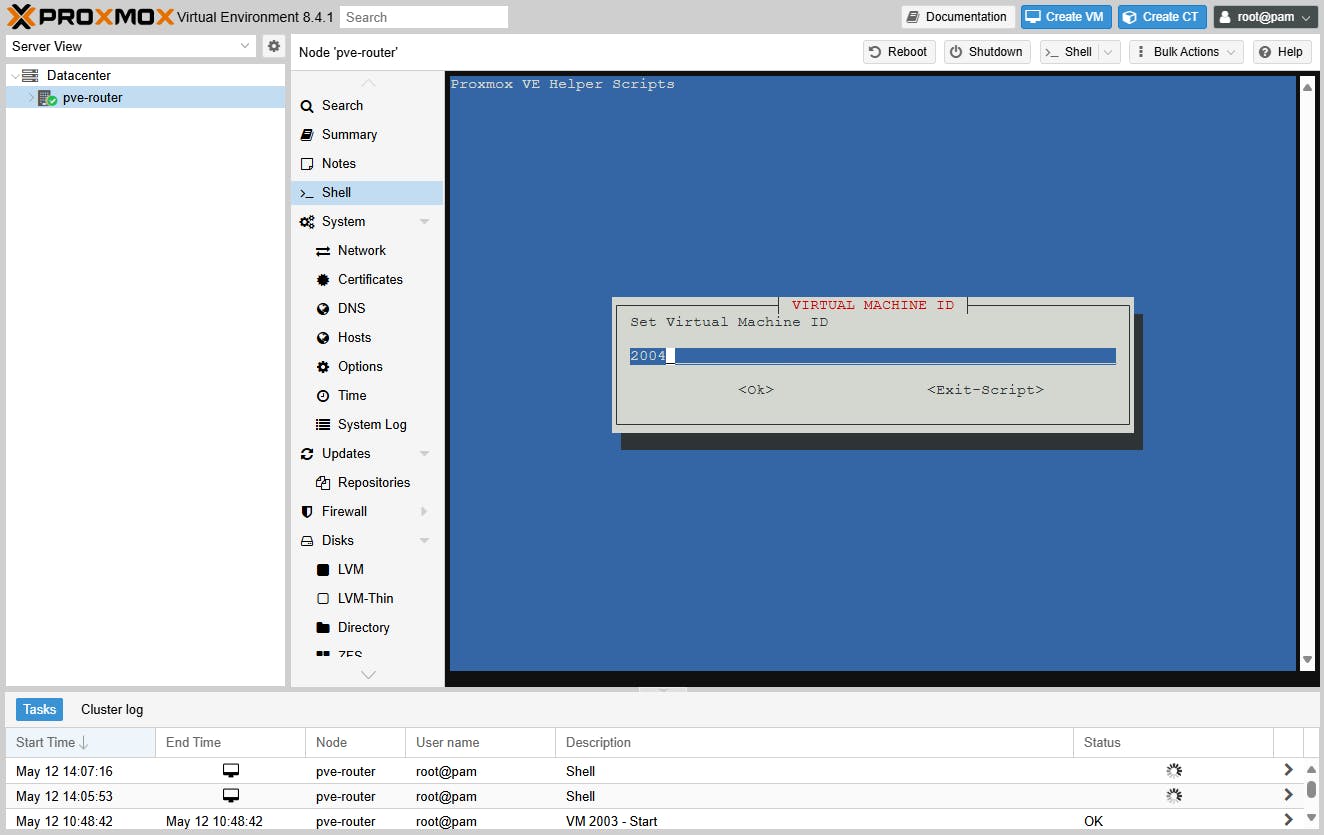This screenshot has height=835, width=1324.
Task: Expand the pve-router node in the tree
Action: coord(27,97)
